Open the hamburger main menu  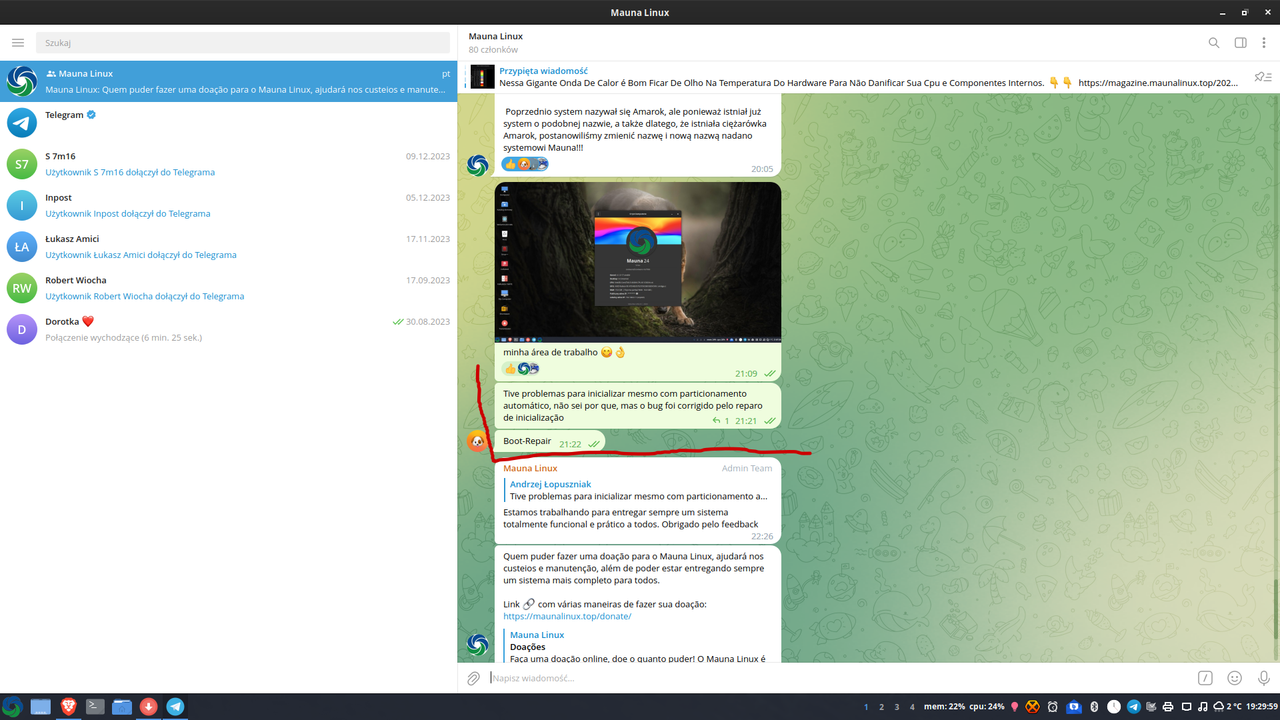click(18, 43)
